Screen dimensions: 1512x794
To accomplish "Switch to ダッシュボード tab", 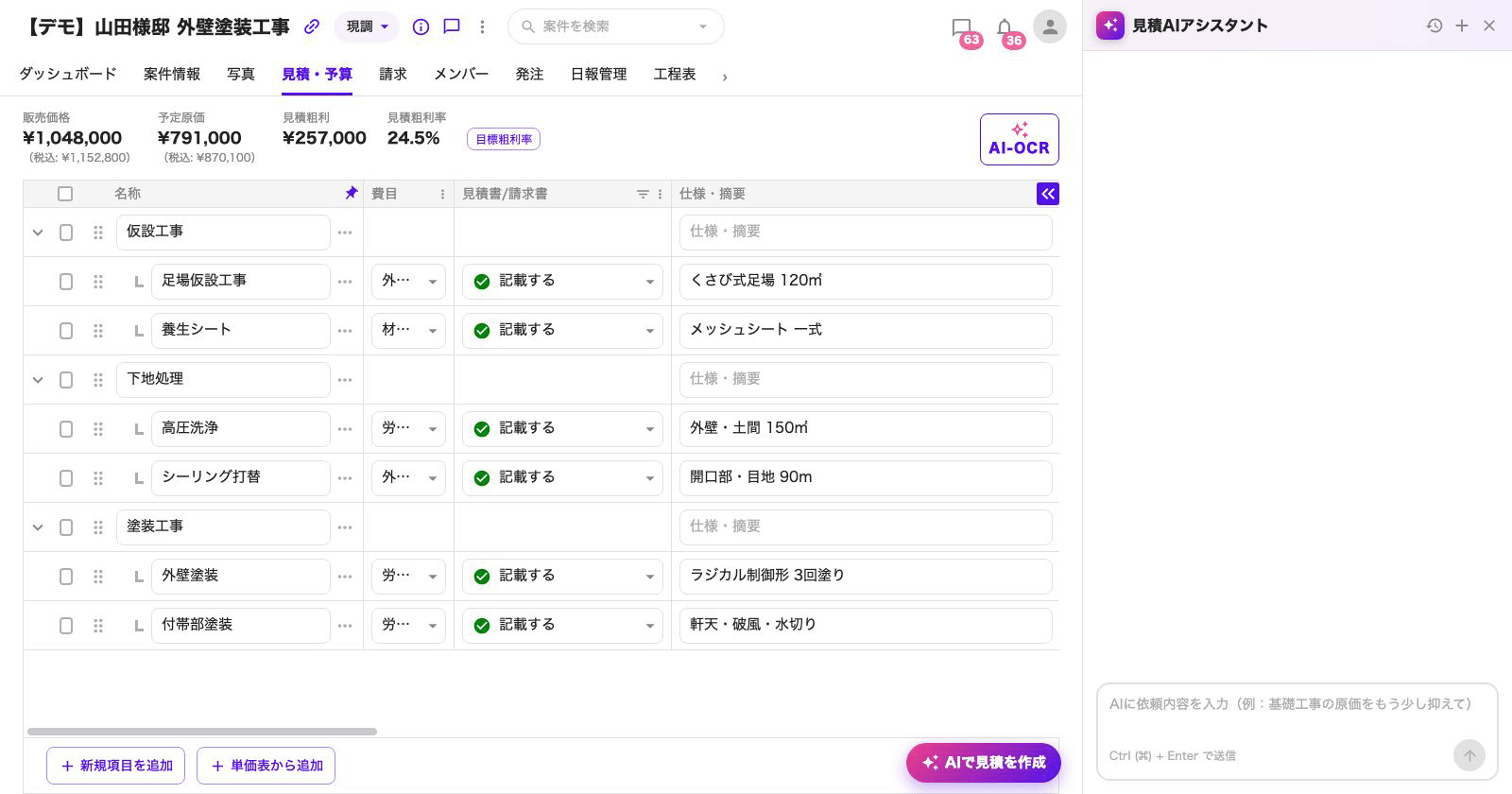I will point(68,74).
